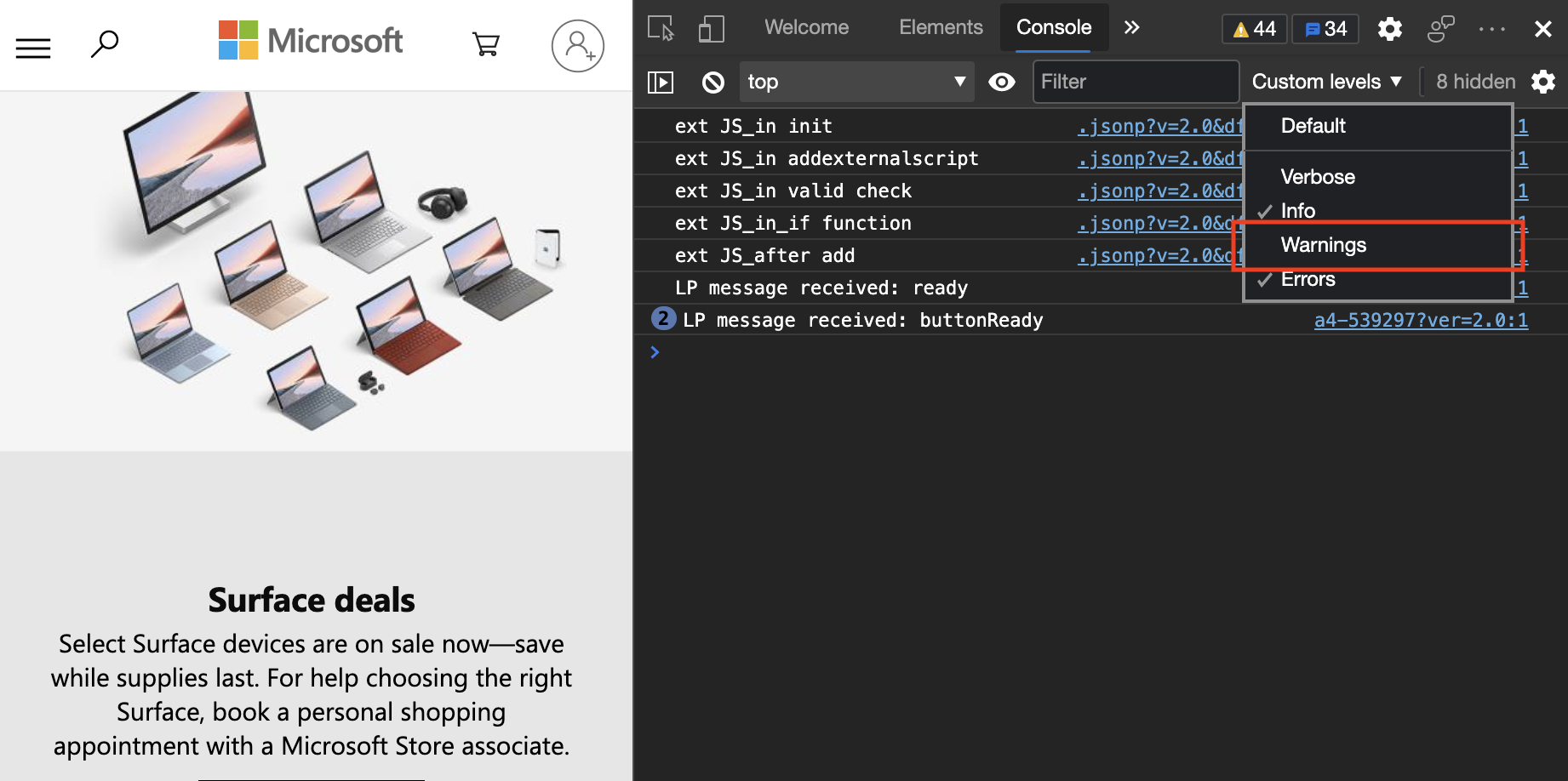
Task: Create a live expression with the eye icon
Action: click(1002, 82)
